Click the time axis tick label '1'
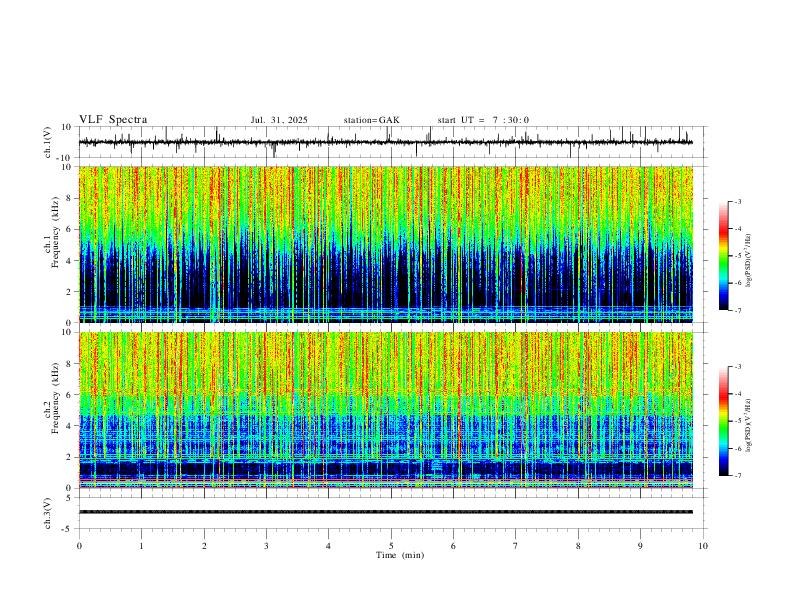Image resolution: width=792 pixels, height=612 pixels. 141,546
